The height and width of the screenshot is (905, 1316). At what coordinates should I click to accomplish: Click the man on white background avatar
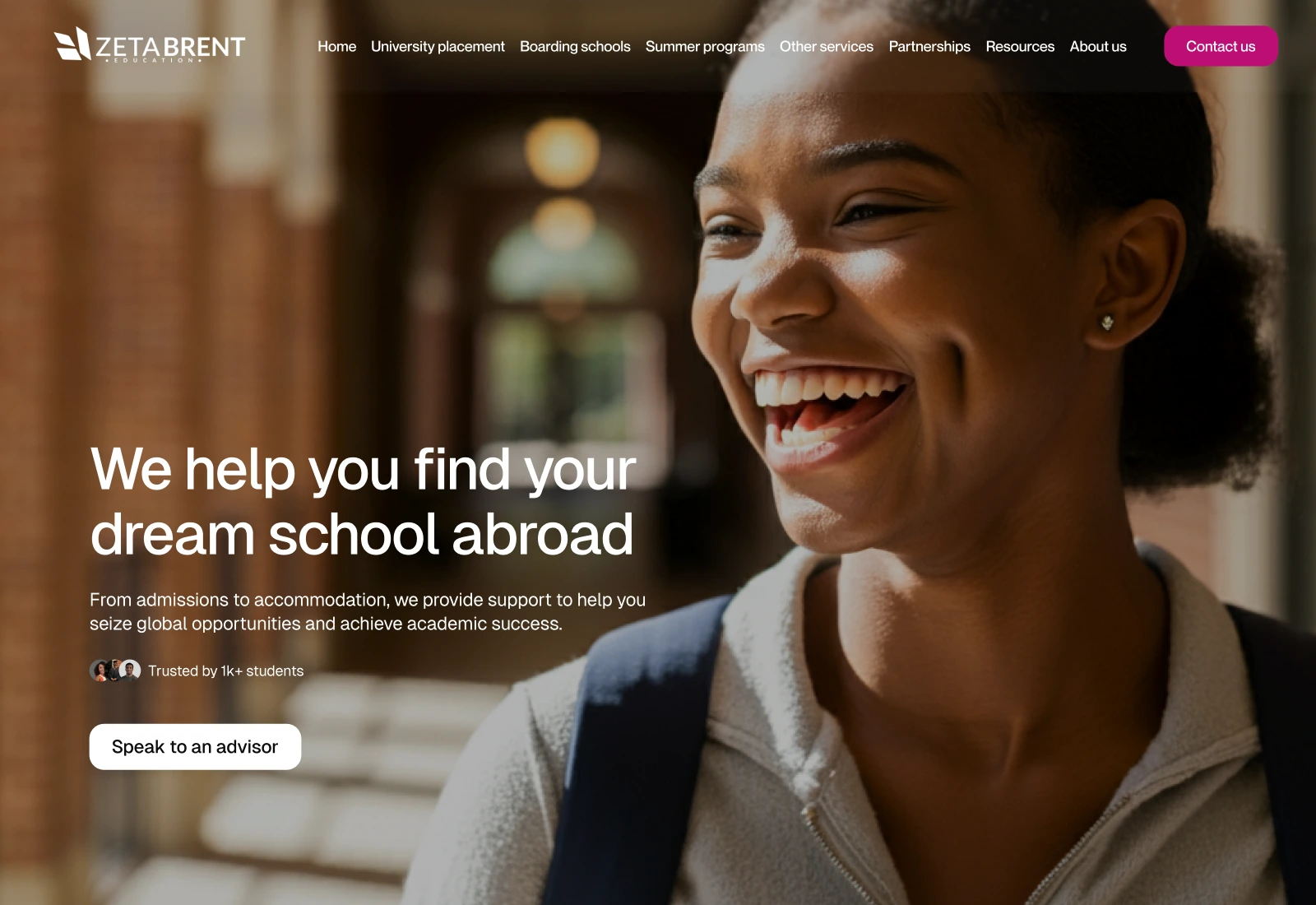tap(130, 671)
